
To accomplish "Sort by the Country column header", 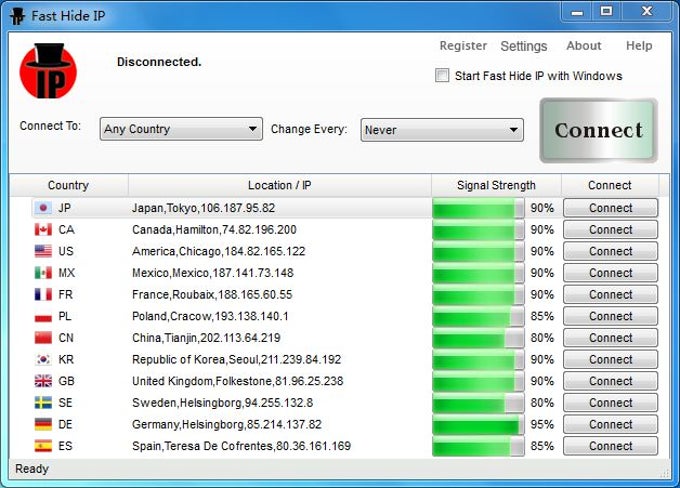I will coord(69,185).
